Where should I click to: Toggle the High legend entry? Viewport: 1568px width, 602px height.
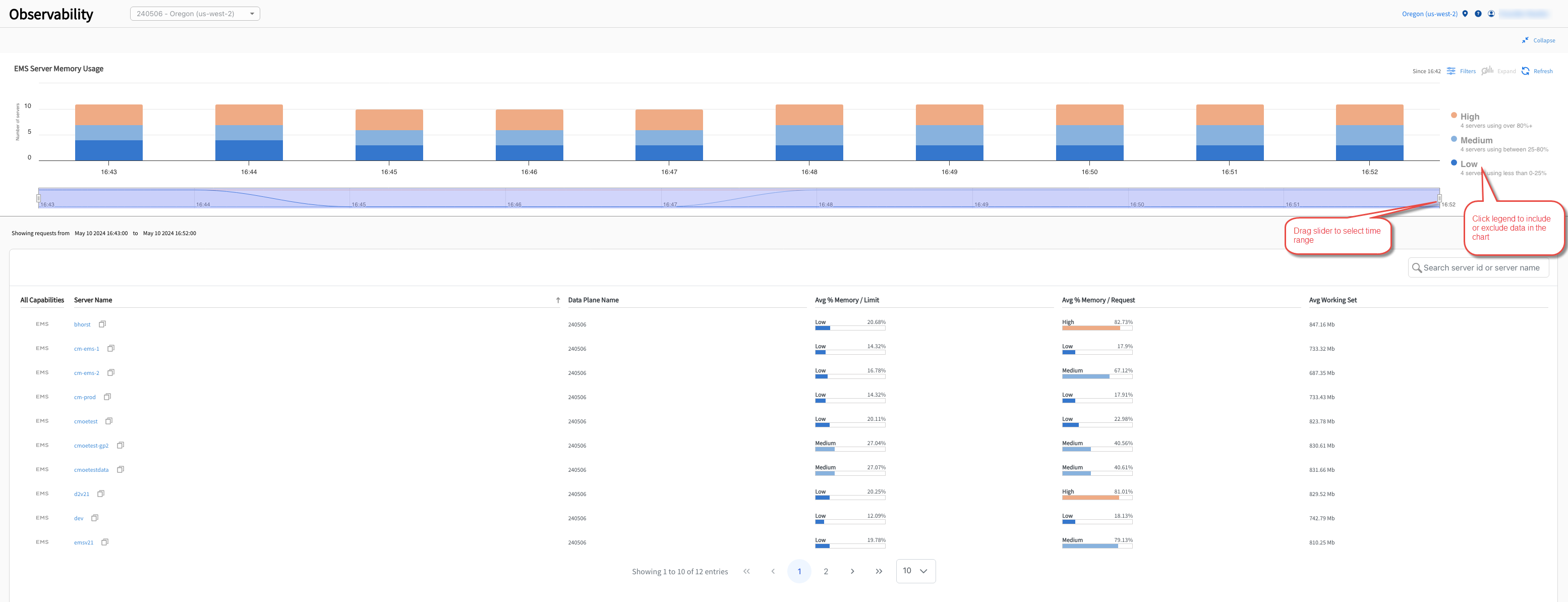[x=1469, y=117]
